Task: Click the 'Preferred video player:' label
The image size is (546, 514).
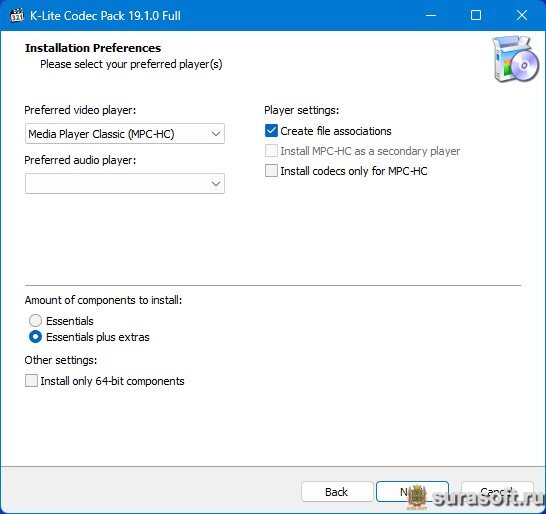Action: (x=80, y=110)
